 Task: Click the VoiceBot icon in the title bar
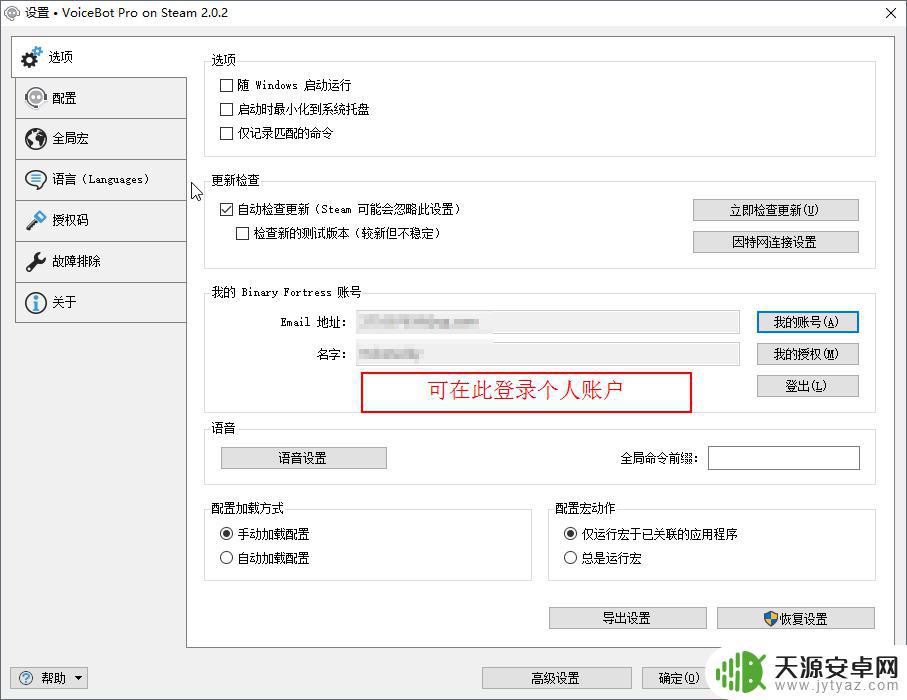(x=12, y=12)
